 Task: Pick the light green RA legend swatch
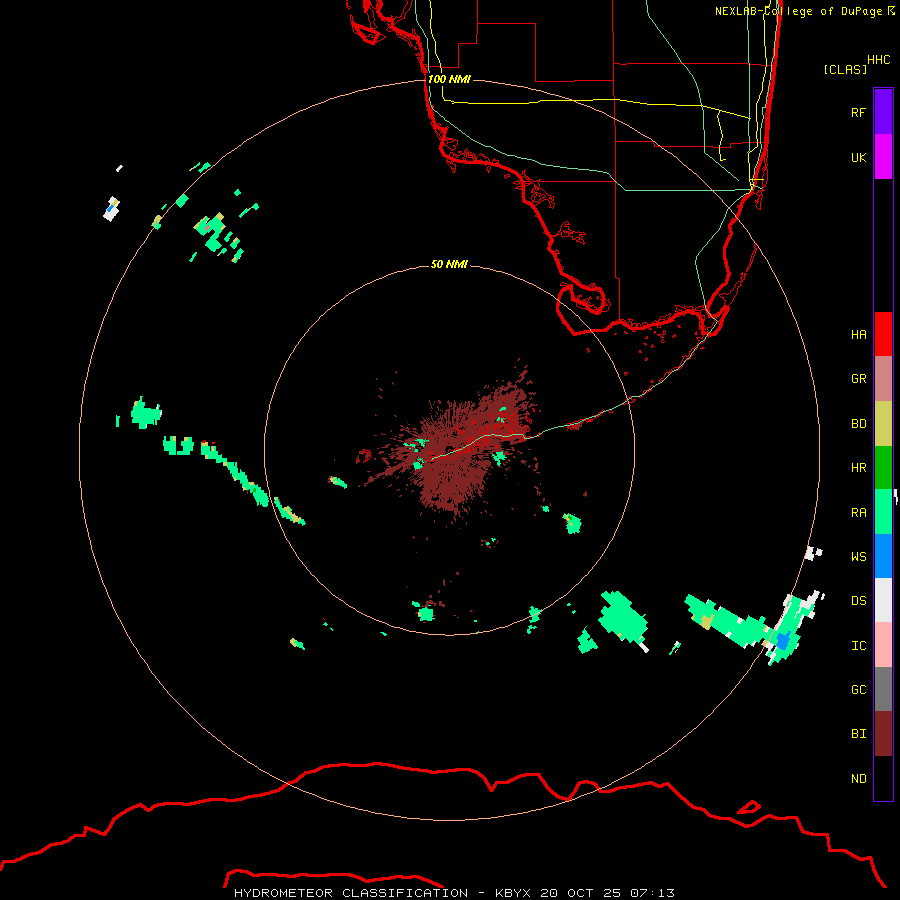[883, 512]
